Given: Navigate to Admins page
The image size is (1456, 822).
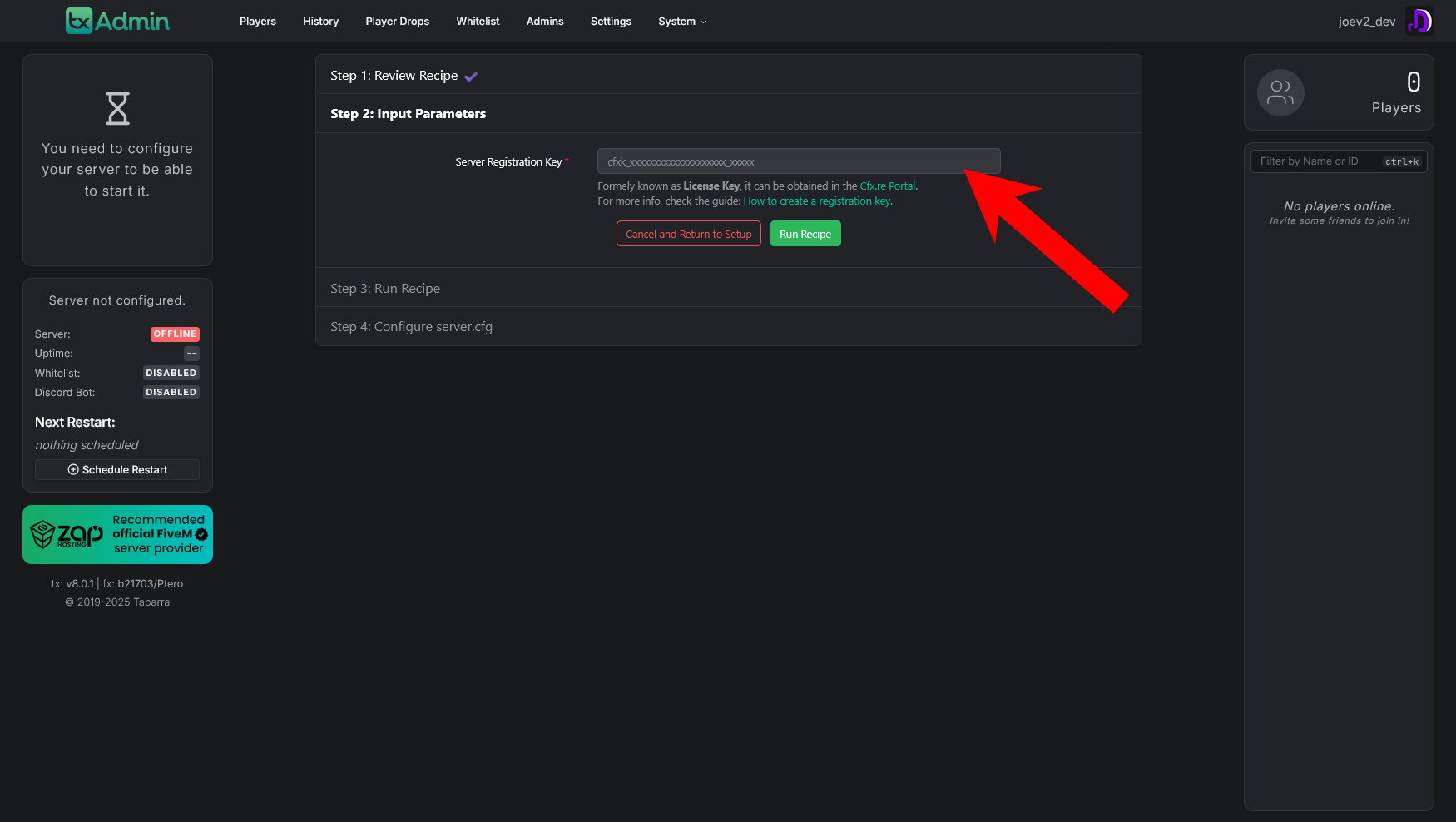Looking at the screenshot, I should click(x=545, y=22).
